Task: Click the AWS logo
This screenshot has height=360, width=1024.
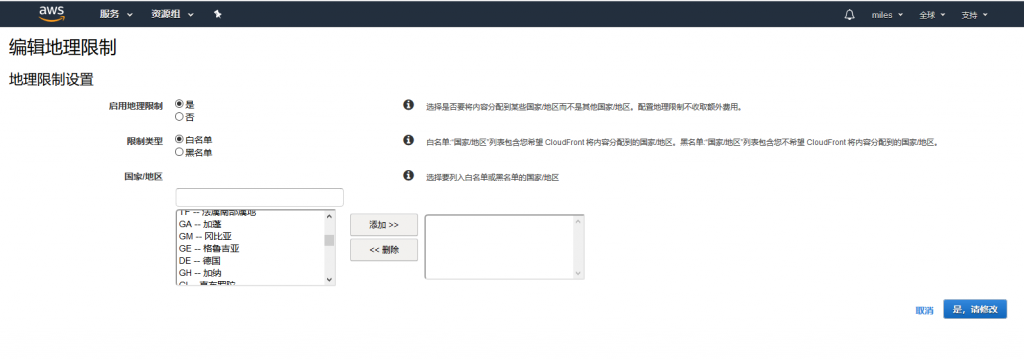Action: 52,14
